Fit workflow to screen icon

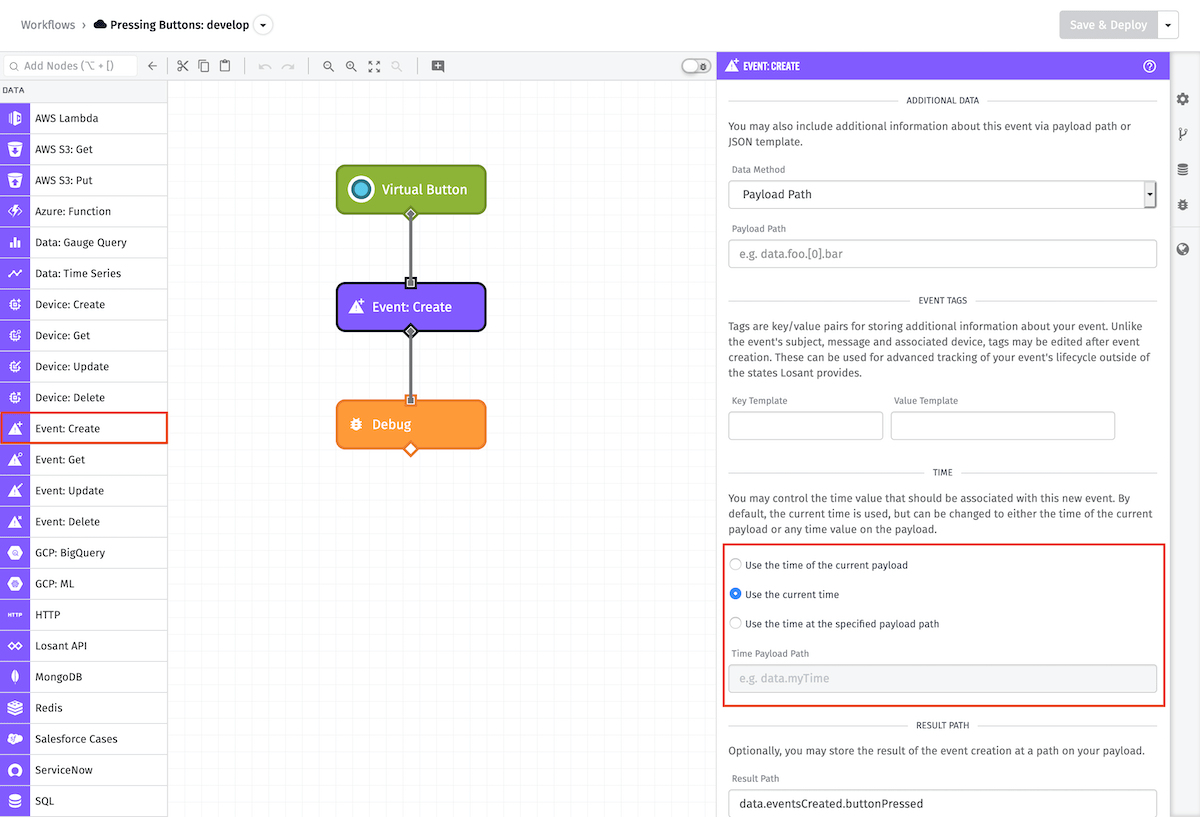(x=374, y=66)
